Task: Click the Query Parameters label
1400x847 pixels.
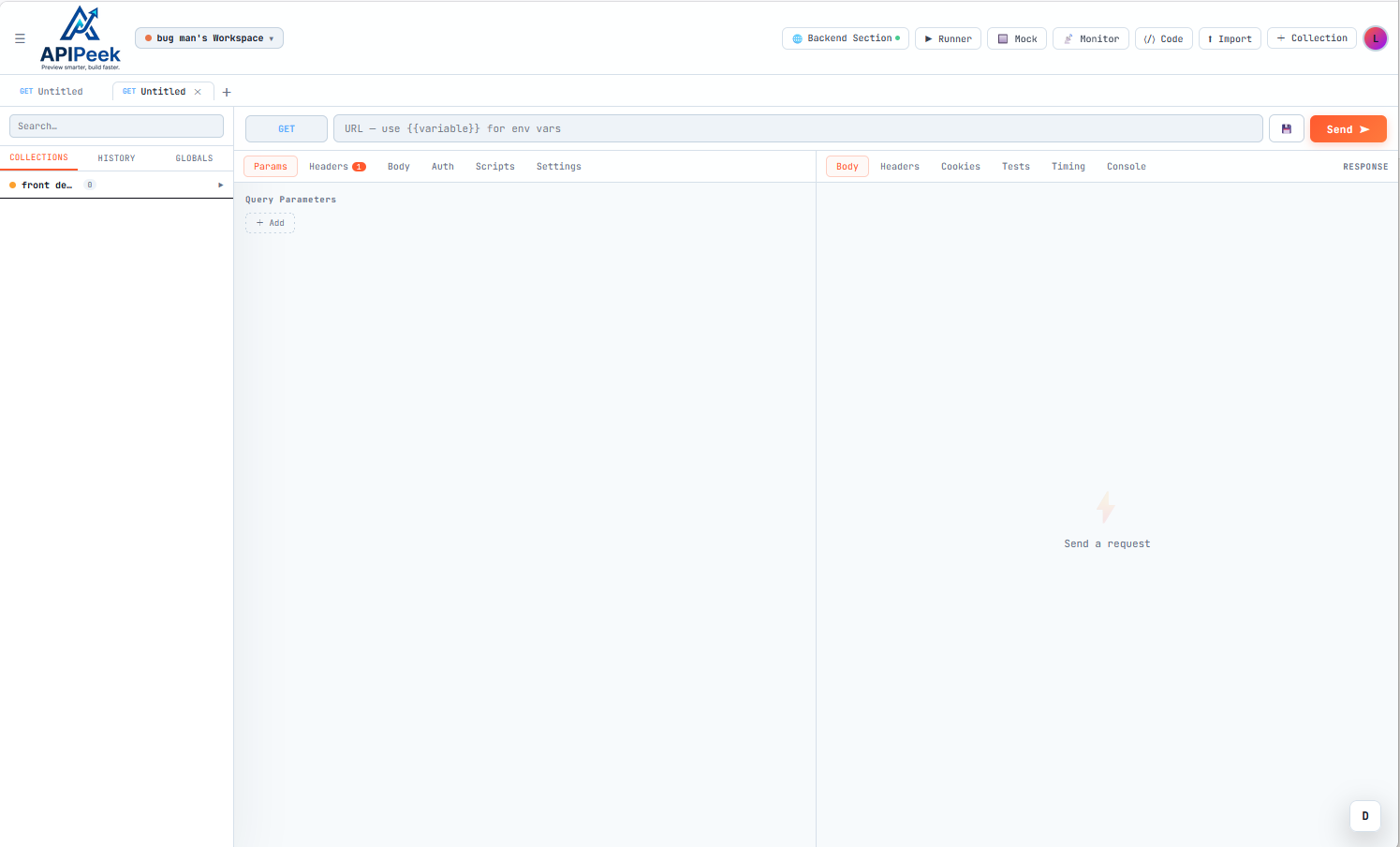Action: click(x=290, y=200)
